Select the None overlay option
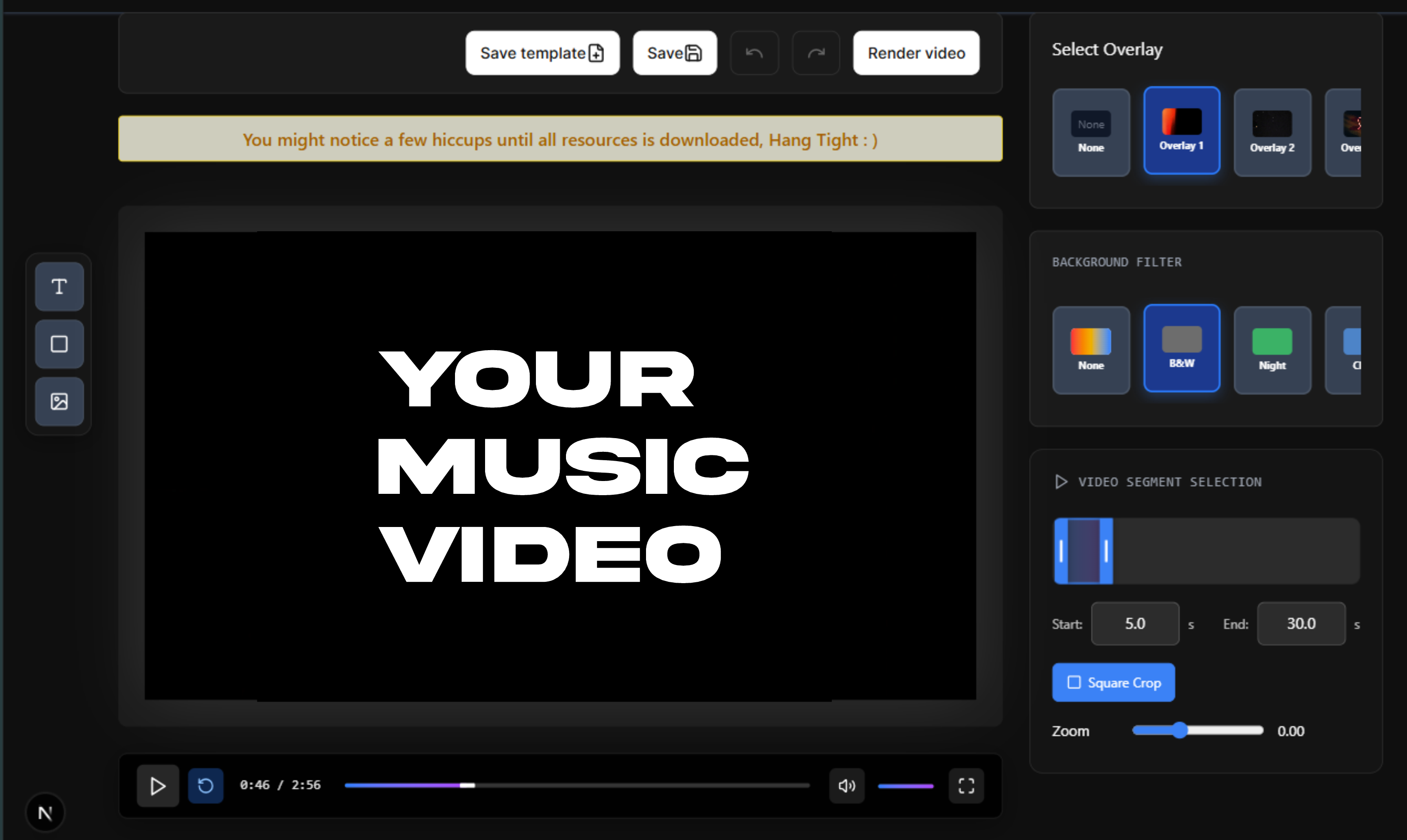The width and height of the screenshot is (1407, 840). click(x=1090, y=133)
